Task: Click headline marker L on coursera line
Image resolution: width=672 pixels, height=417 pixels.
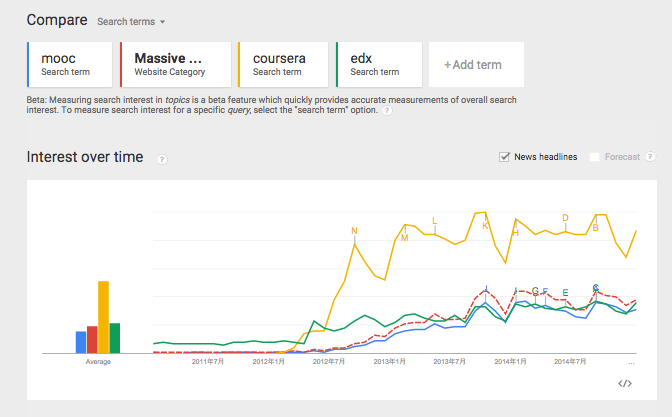Action: pos(434,221)
